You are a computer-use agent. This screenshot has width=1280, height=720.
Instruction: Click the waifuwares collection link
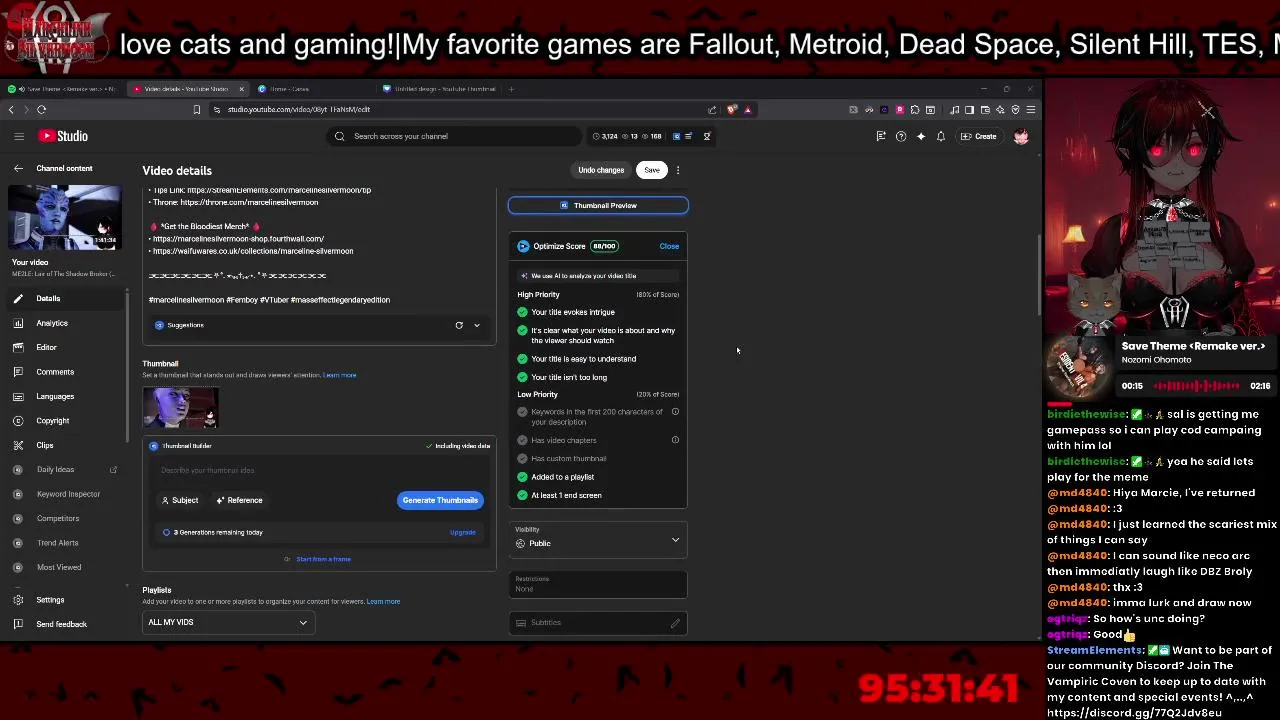(x=252, y=251)
